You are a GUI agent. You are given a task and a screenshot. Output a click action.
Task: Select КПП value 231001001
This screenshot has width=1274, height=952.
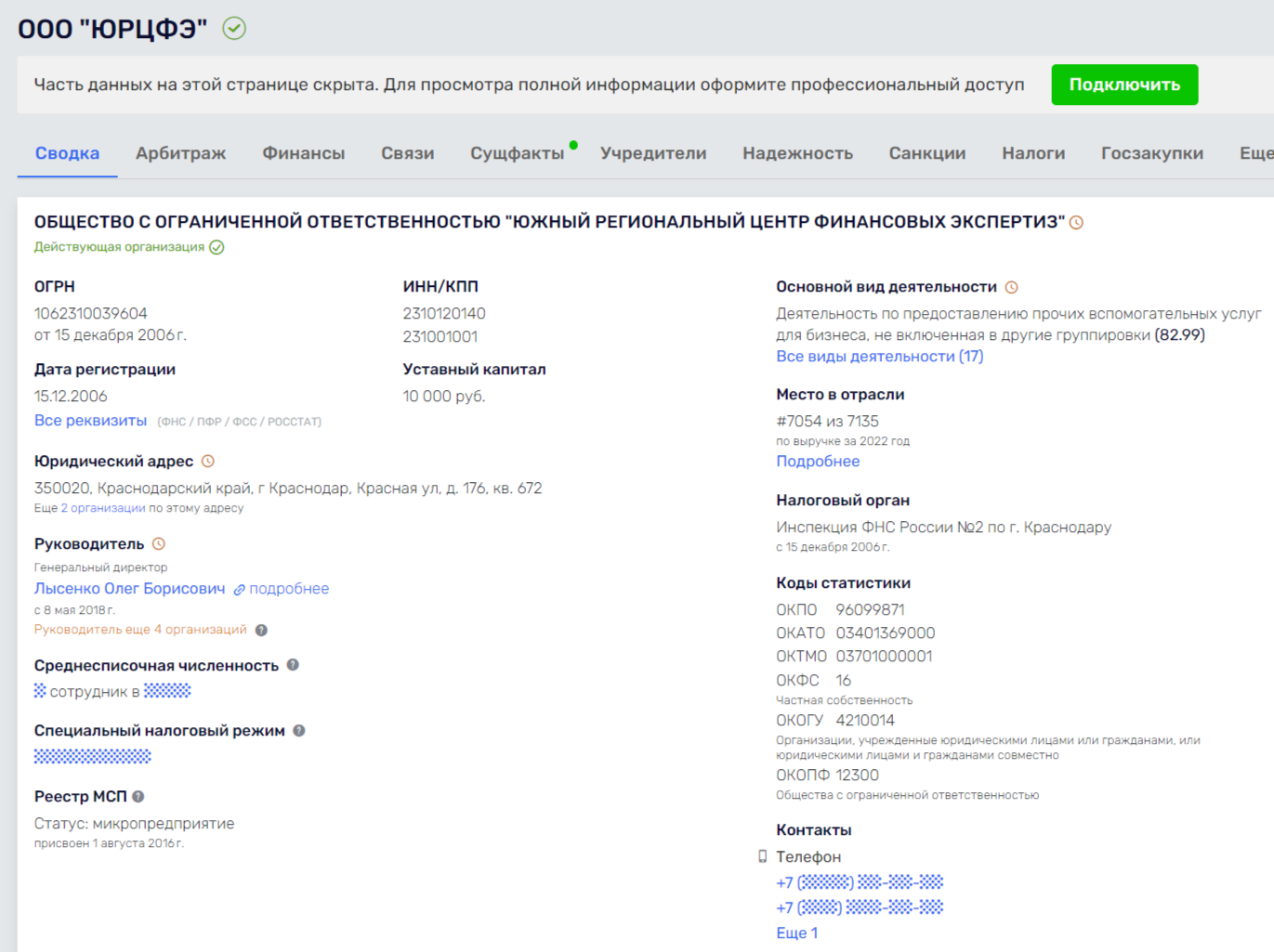pos(440,337)
